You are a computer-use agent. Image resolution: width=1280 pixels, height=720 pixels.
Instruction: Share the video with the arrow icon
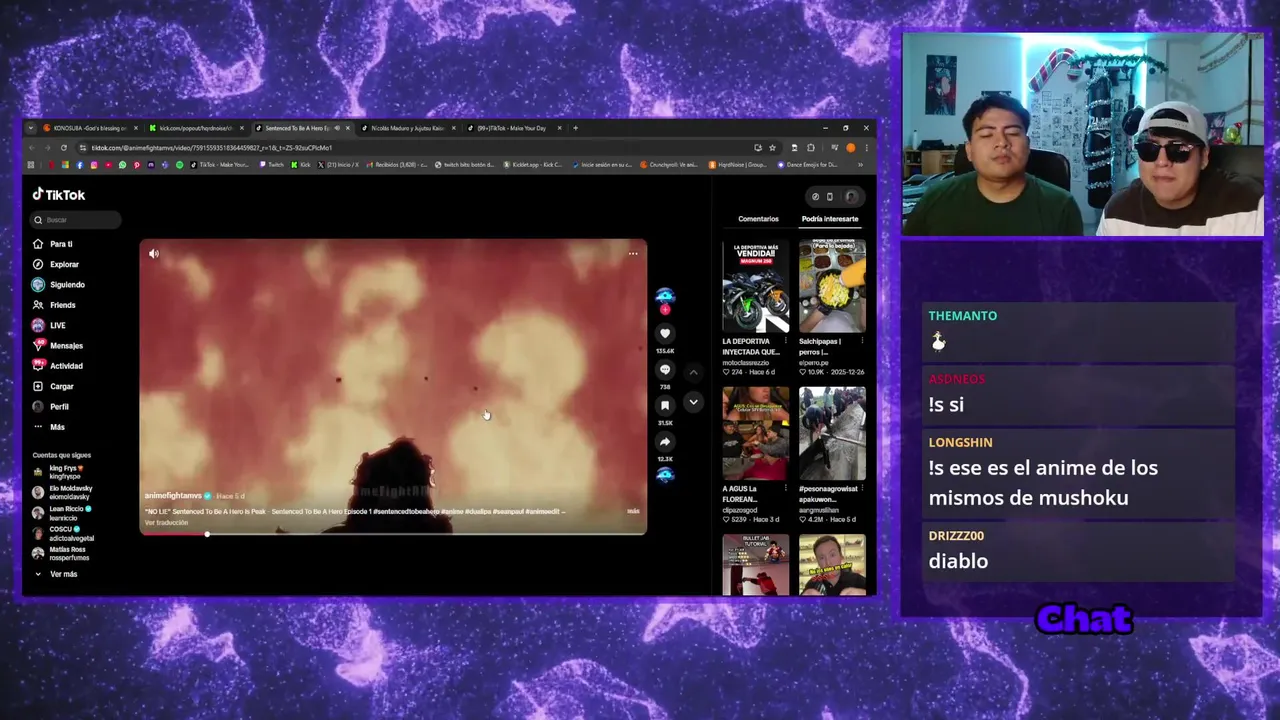pyautogui.click(x=665, y=441)
